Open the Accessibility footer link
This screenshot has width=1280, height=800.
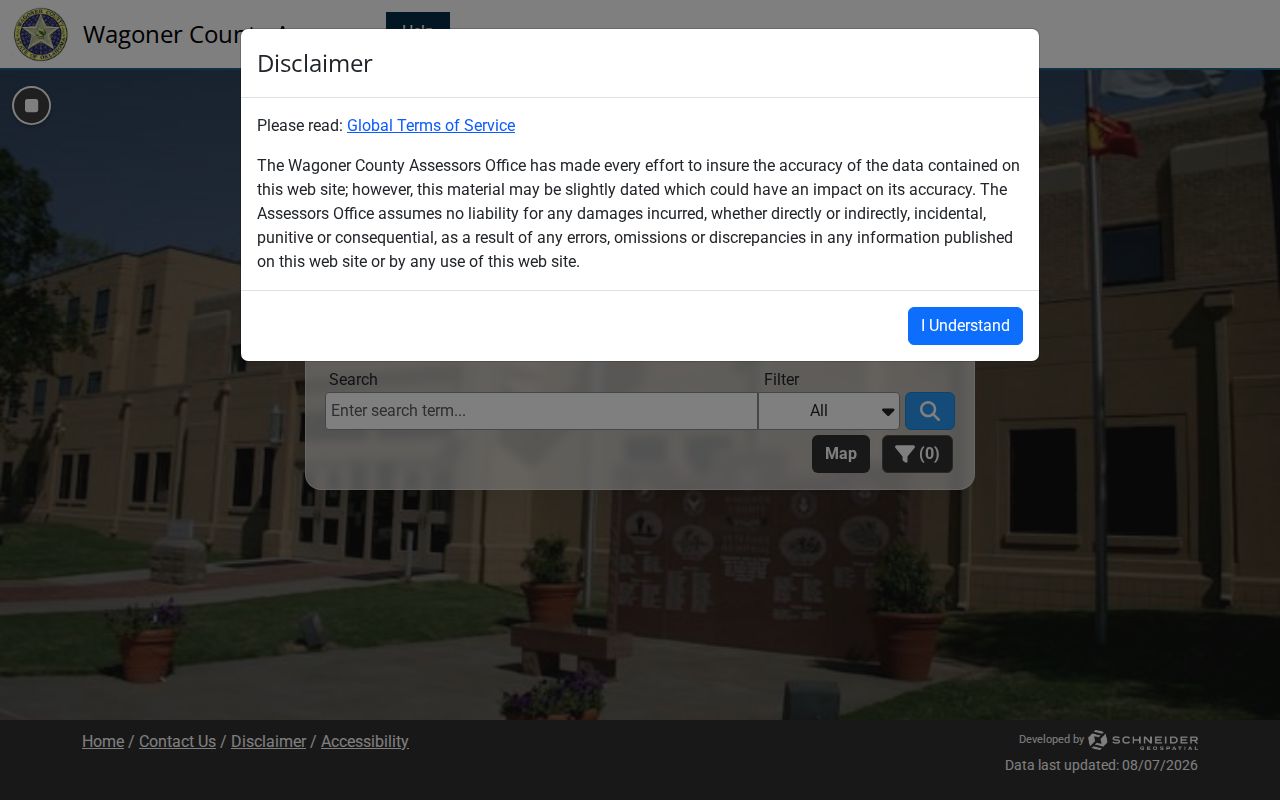365,742
